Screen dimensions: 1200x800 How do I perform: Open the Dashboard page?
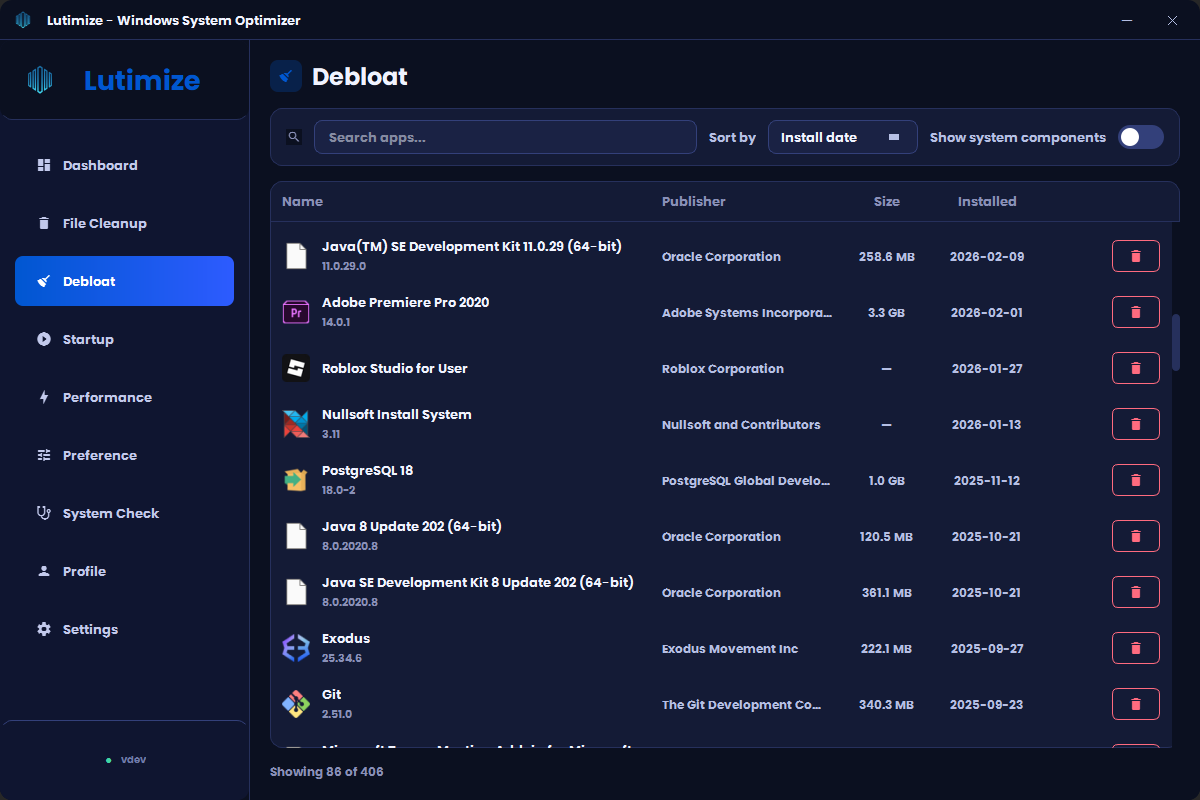pyautogui.click(x=124, y=165)
